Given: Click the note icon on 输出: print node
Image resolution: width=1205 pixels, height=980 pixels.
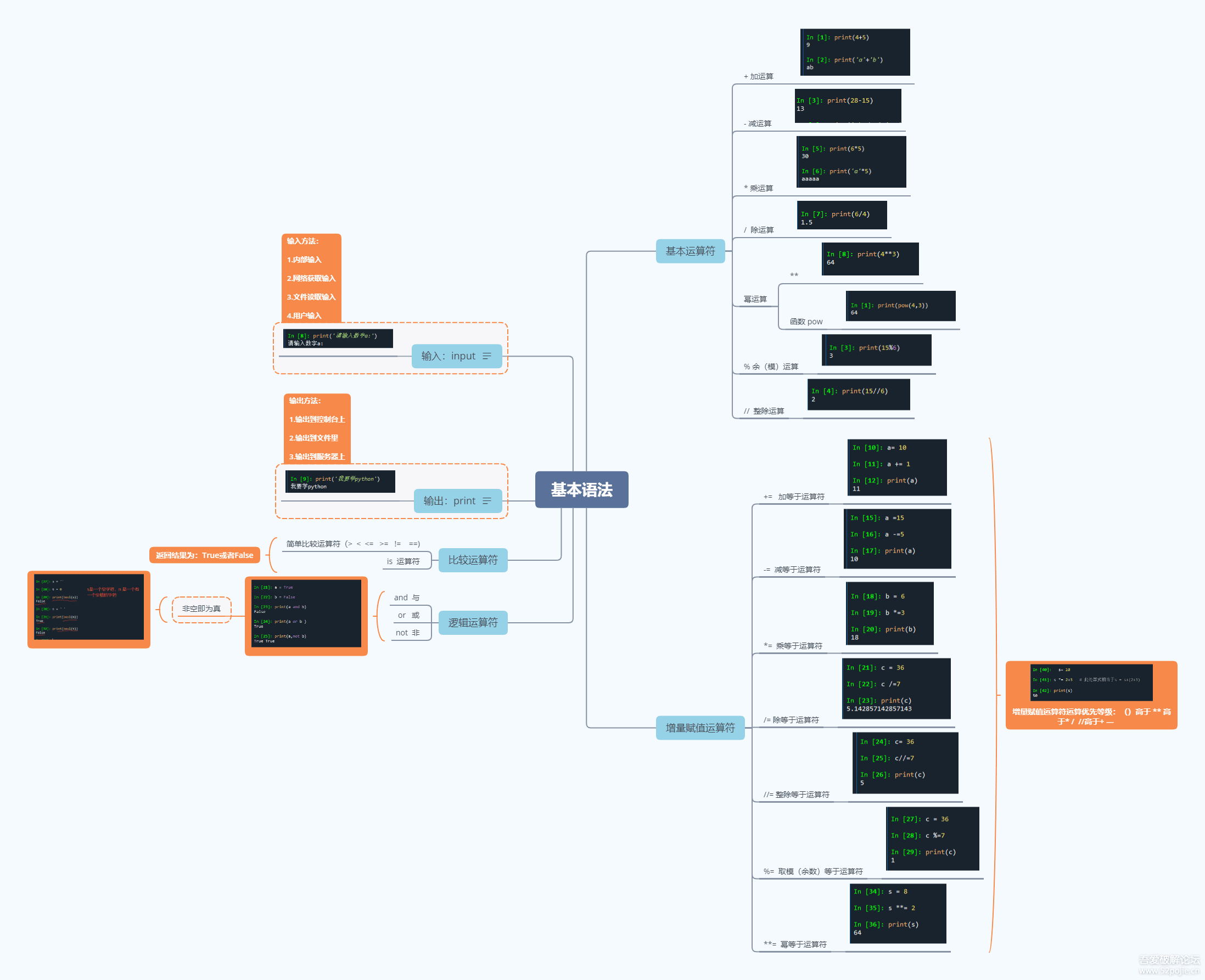Looking at the screenshot, I should pos(486,501).
